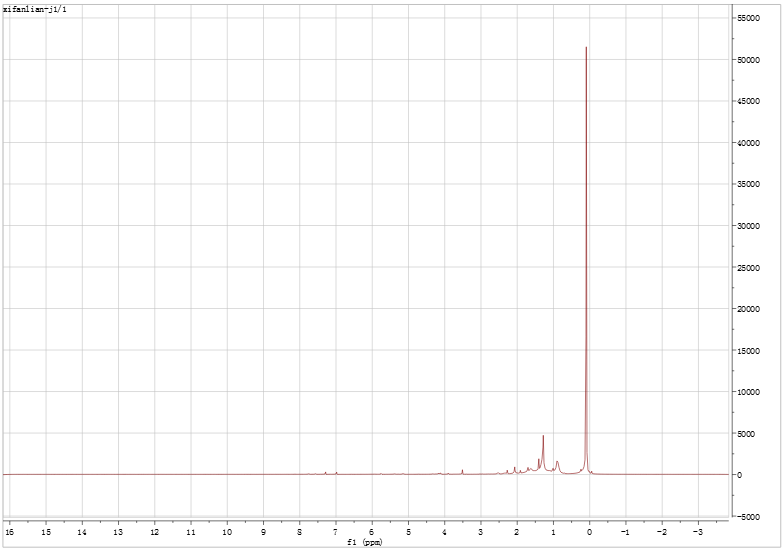784x550 pixels.
Task: Click the medium peak near 1.3 ppm
Action: point(543,452)
